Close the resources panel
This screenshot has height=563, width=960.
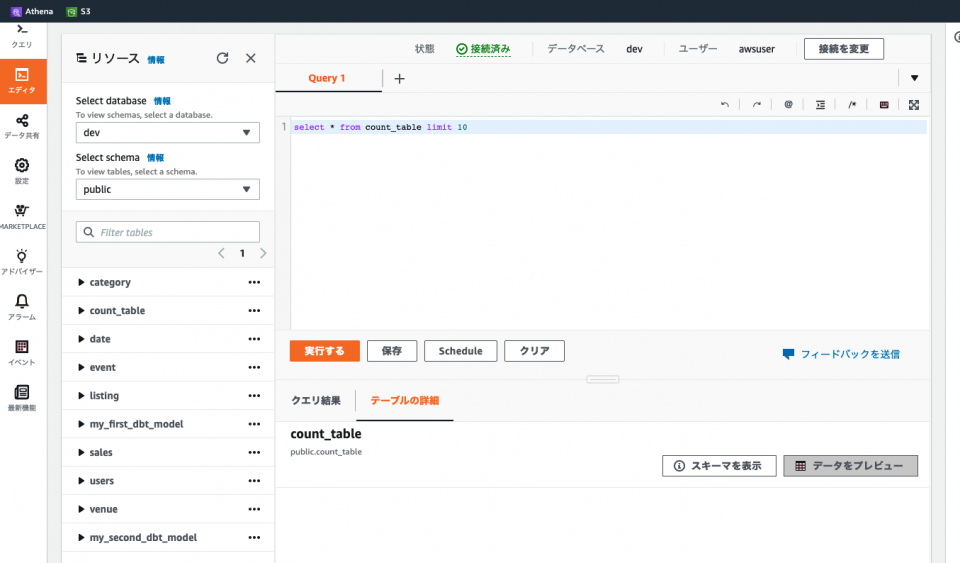pyautogui.click(x=250, y=58)
